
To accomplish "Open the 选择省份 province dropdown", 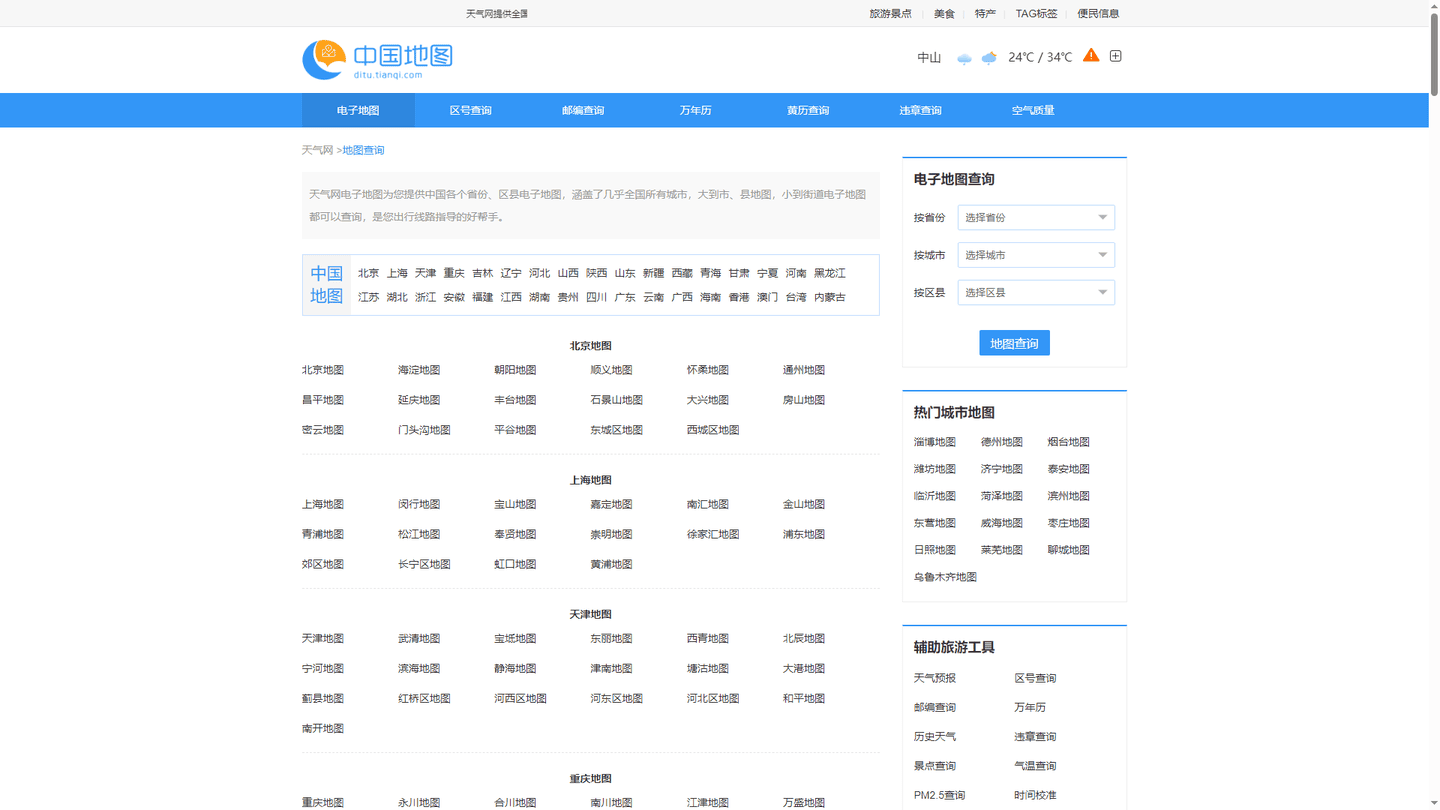I will pos(1036,217).
